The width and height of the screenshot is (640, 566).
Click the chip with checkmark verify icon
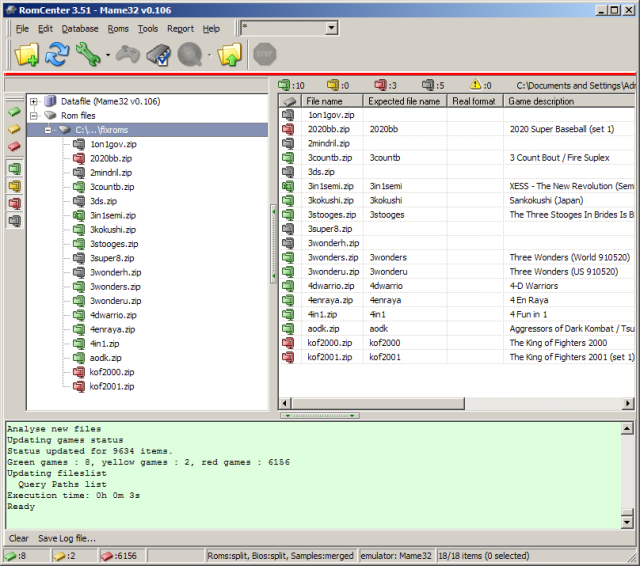click(x=158, y=55)
